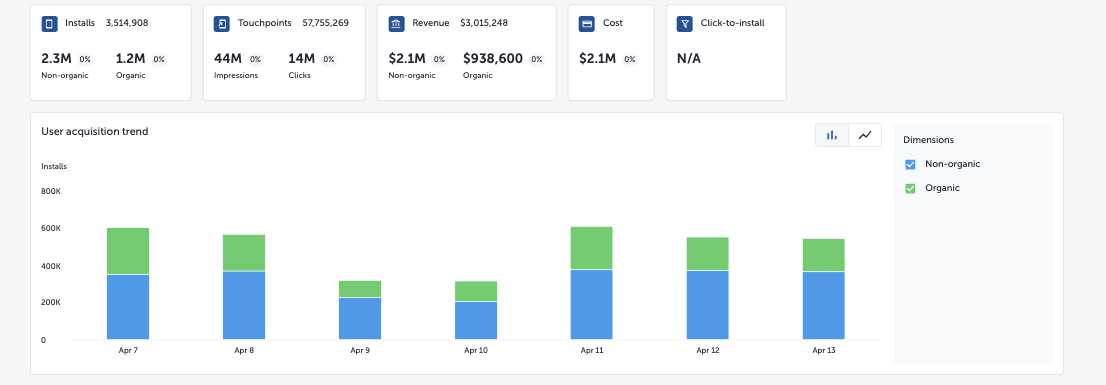Click the Revenue bank icon
The image size is (1106, 385).
(x=396, y=24)
